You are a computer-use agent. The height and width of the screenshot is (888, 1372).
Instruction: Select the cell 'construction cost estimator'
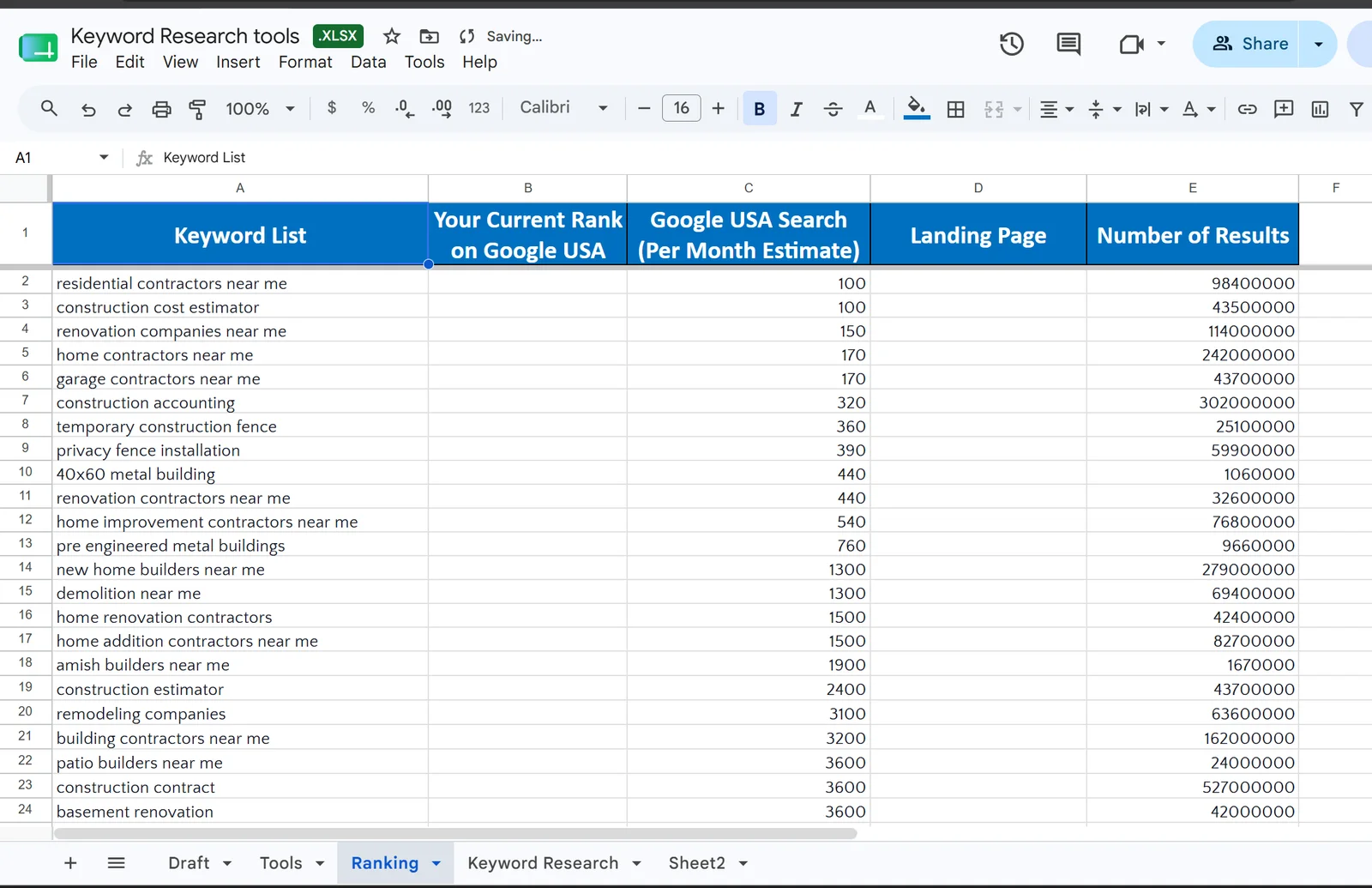click(x=240, y=307)
